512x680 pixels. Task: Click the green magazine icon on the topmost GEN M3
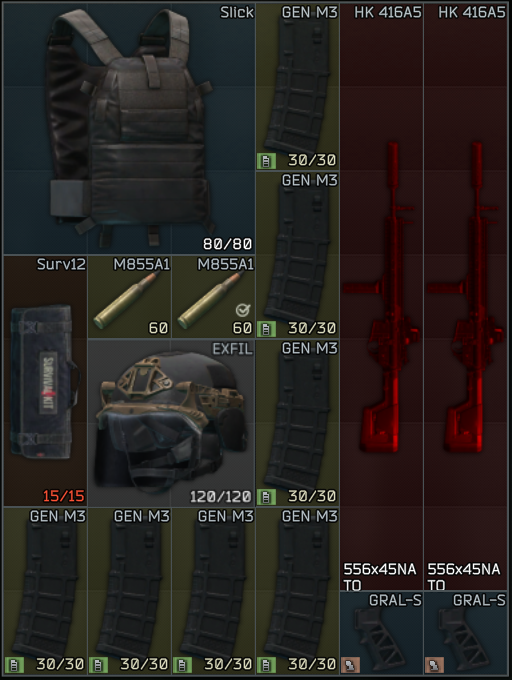[x=266, y=161]
